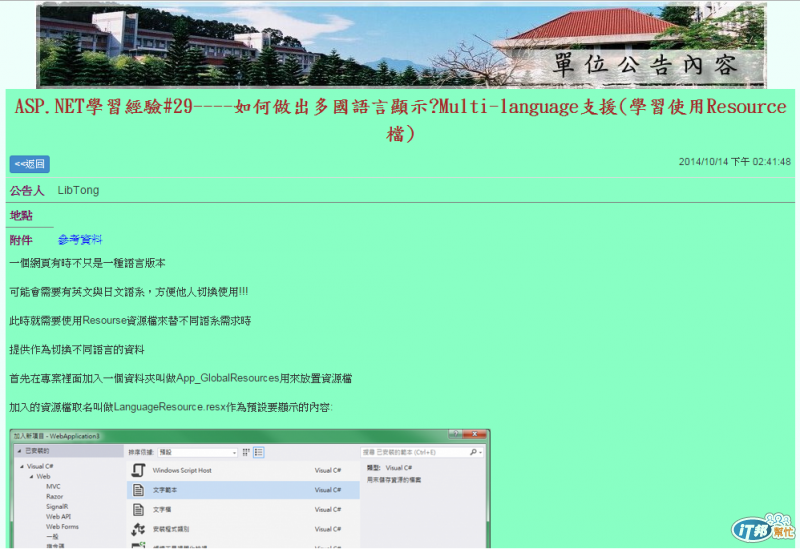
Task: Click the help ? button of dialog
Action: click(454, 434)
